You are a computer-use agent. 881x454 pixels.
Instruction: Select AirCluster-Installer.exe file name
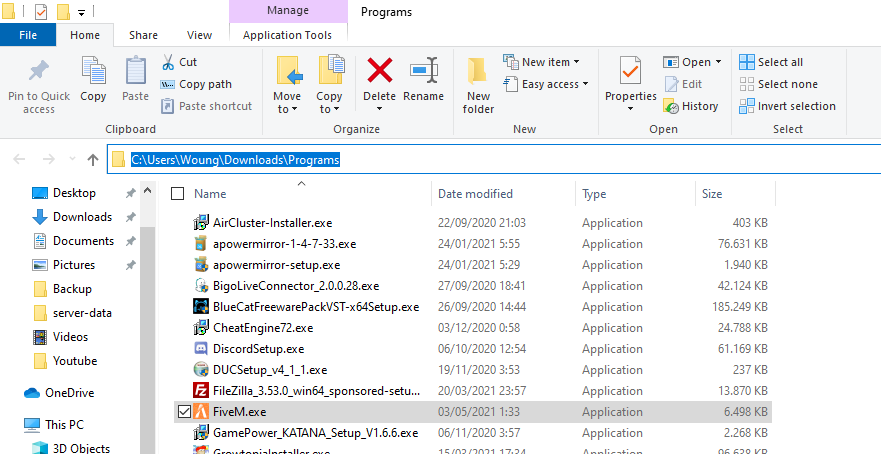[273, 223]
